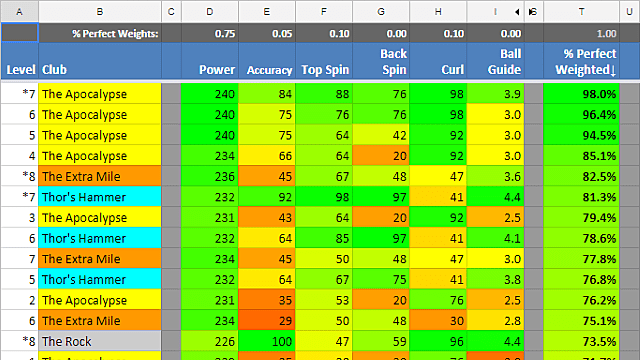The image size is (640, 360).
Task: Select Thor's Hammer level *7 club cell
Action: [100, 197]
